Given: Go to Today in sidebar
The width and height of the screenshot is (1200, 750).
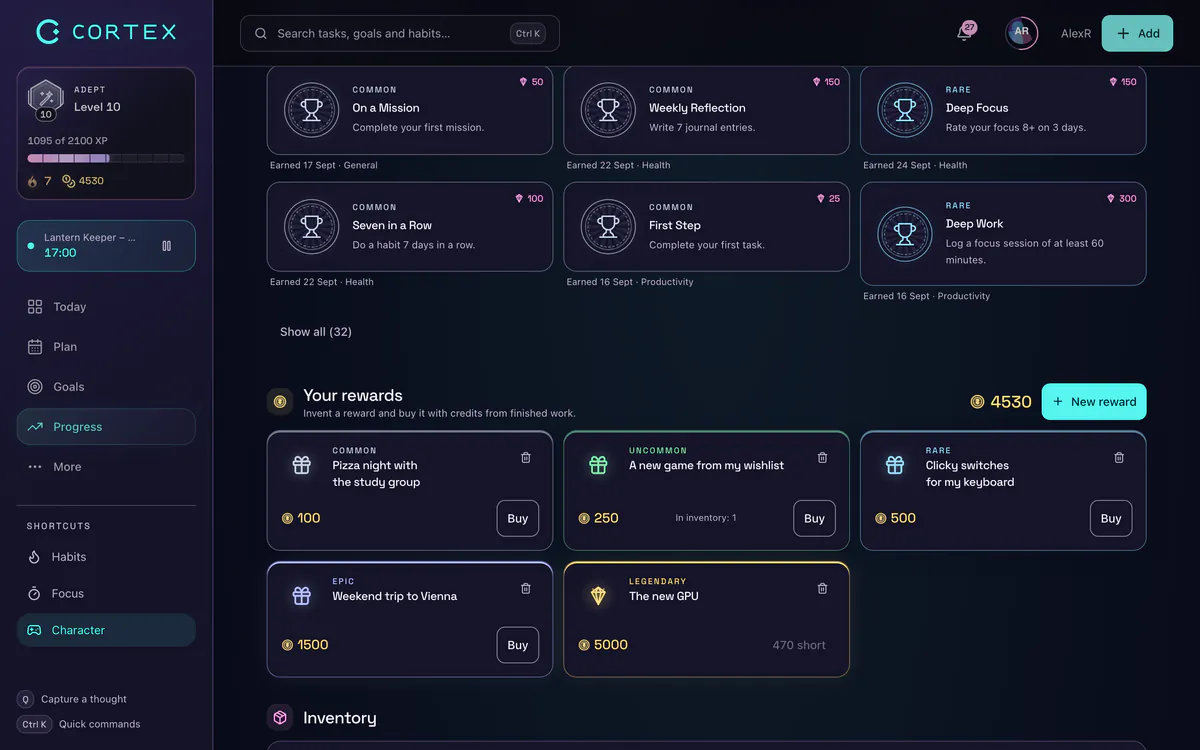Looking at the screenshot, I should point(106,307).
